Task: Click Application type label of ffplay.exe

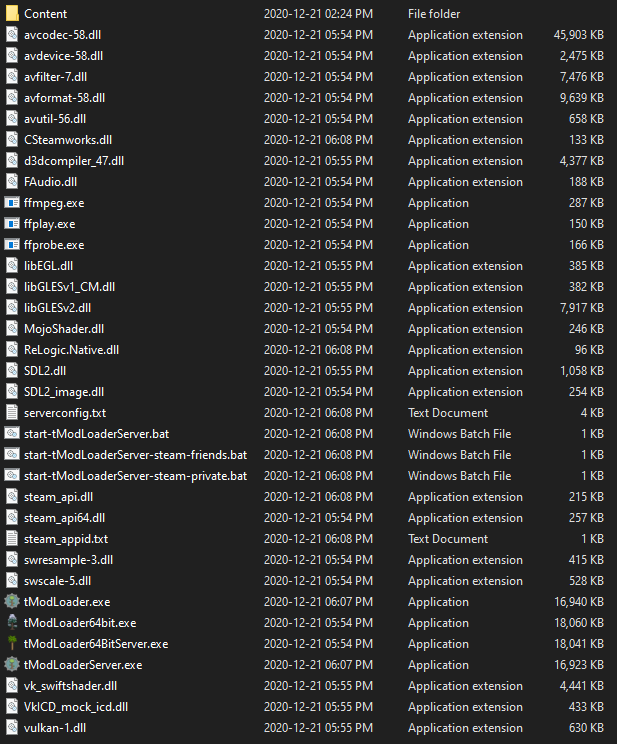Action: [x=438, y=223]
